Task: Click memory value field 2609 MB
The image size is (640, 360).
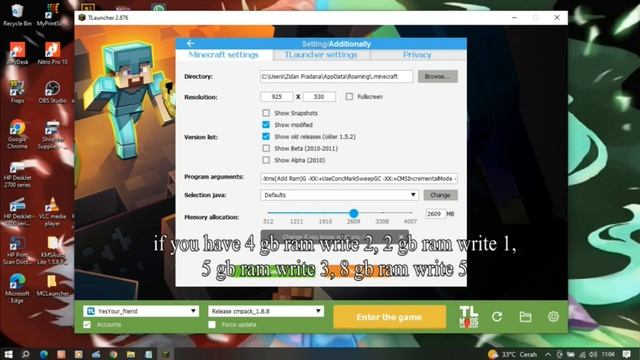Action: tap(435, 213)
